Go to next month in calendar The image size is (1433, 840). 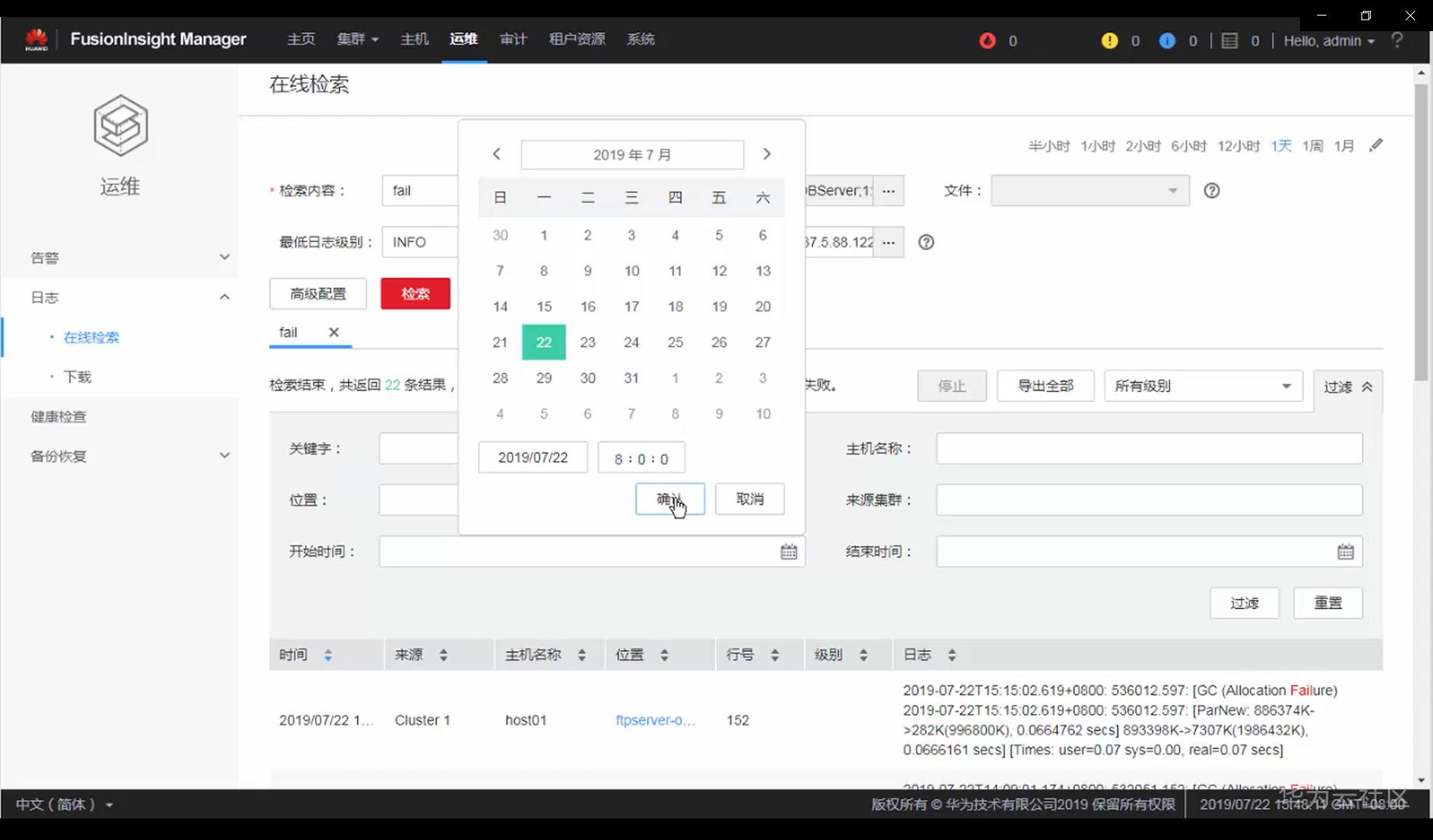click(x=766, y=154)
